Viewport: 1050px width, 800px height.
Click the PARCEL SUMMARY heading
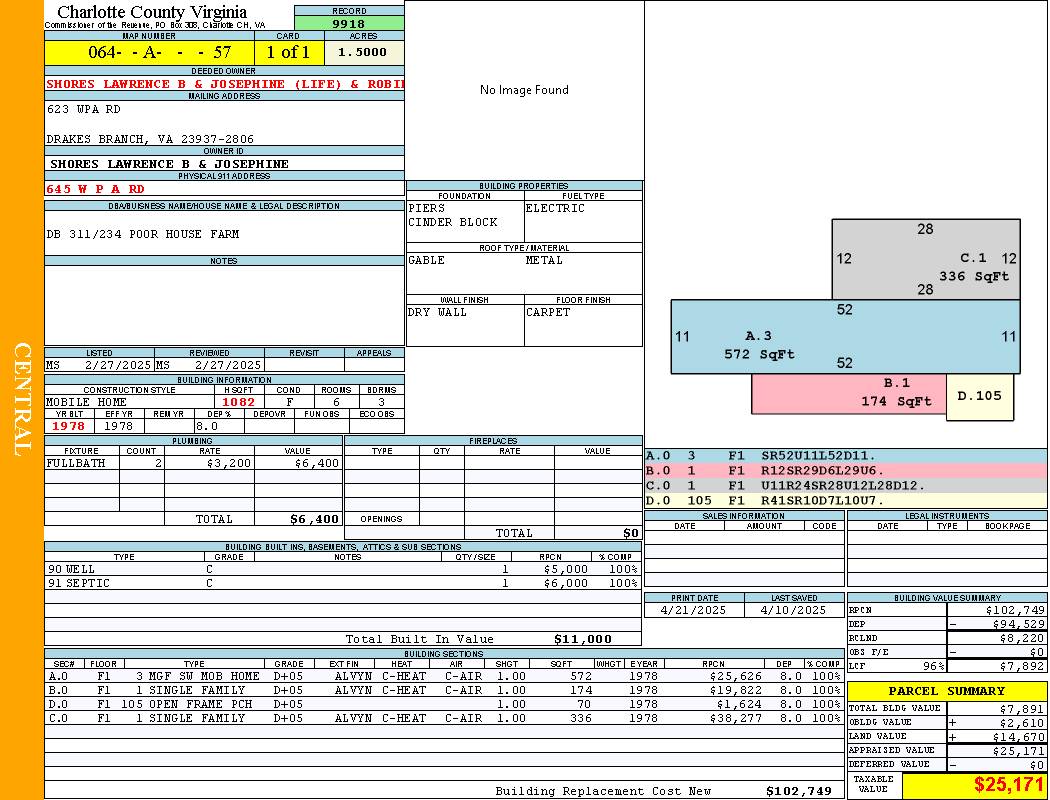pos(946,691)
